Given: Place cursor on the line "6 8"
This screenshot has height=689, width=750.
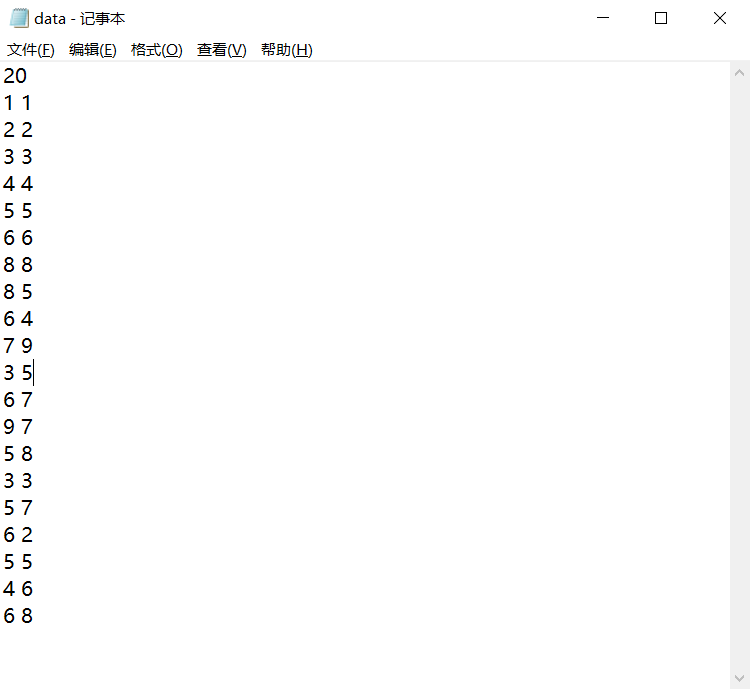Looking at the screenshot, I should 18,616.
